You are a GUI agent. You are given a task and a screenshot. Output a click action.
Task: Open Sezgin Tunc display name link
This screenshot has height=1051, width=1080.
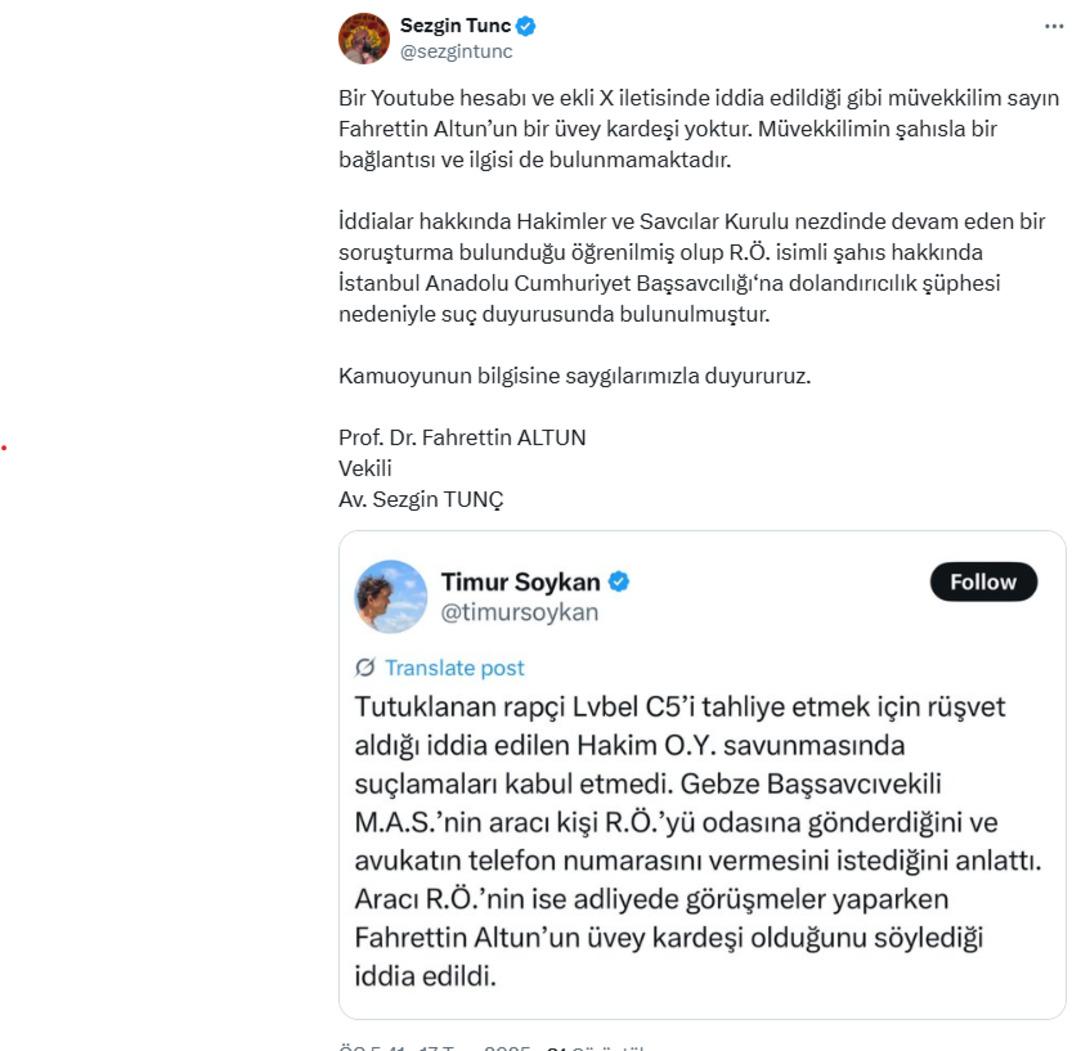pyautogui.click(x=455, y=26)
